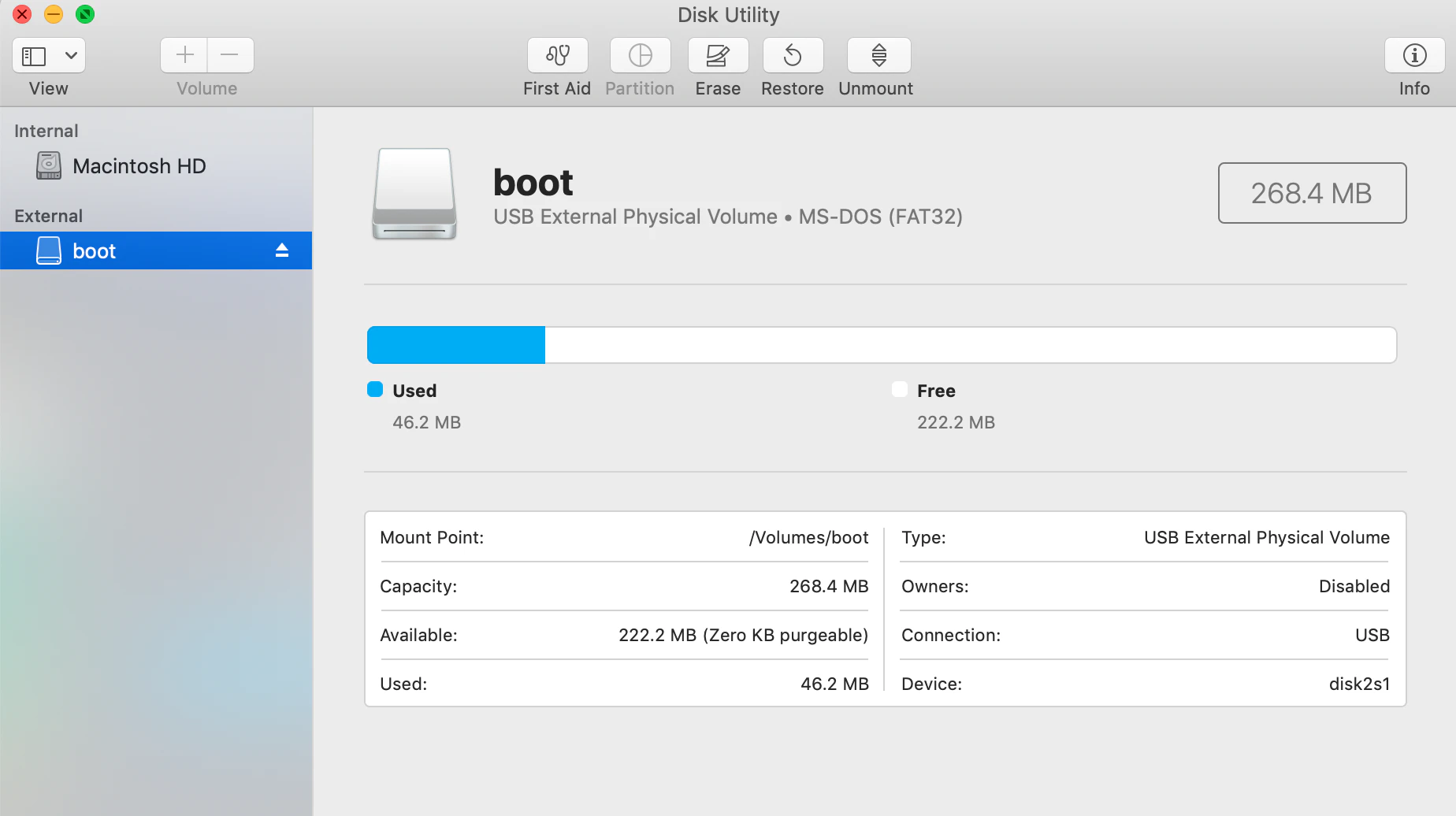Click the Macintosh HD disk icon
The width and height of the screenshot is (1456, 816).
49,165
